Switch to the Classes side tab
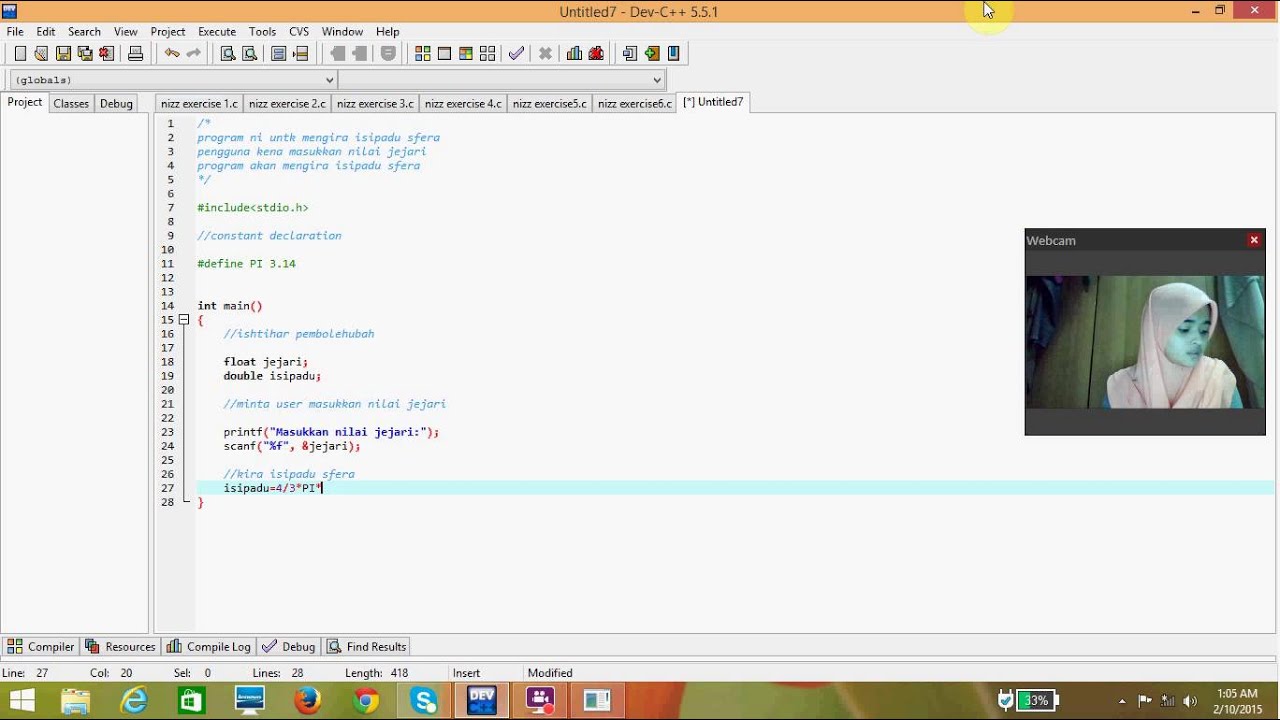 tap(71, 103)
